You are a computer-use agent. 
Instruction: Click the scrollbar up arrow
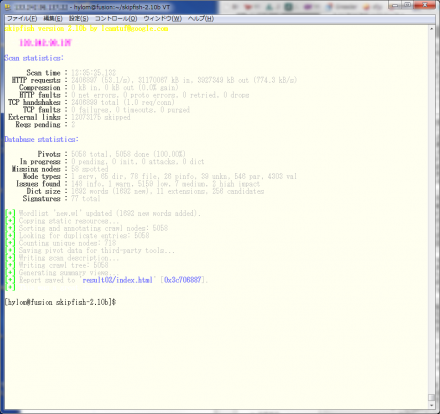point(432,29)
